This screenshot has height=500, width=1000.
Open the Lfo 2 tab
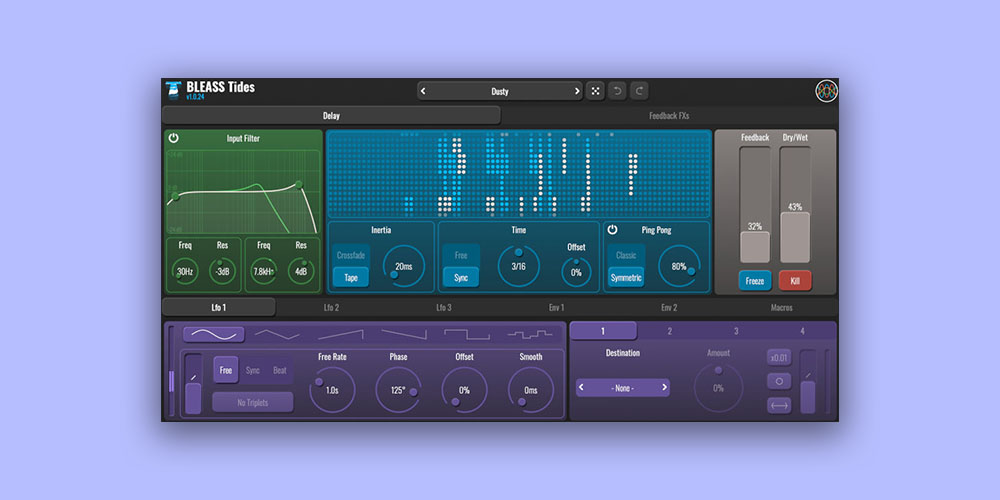tap(331, 308)
